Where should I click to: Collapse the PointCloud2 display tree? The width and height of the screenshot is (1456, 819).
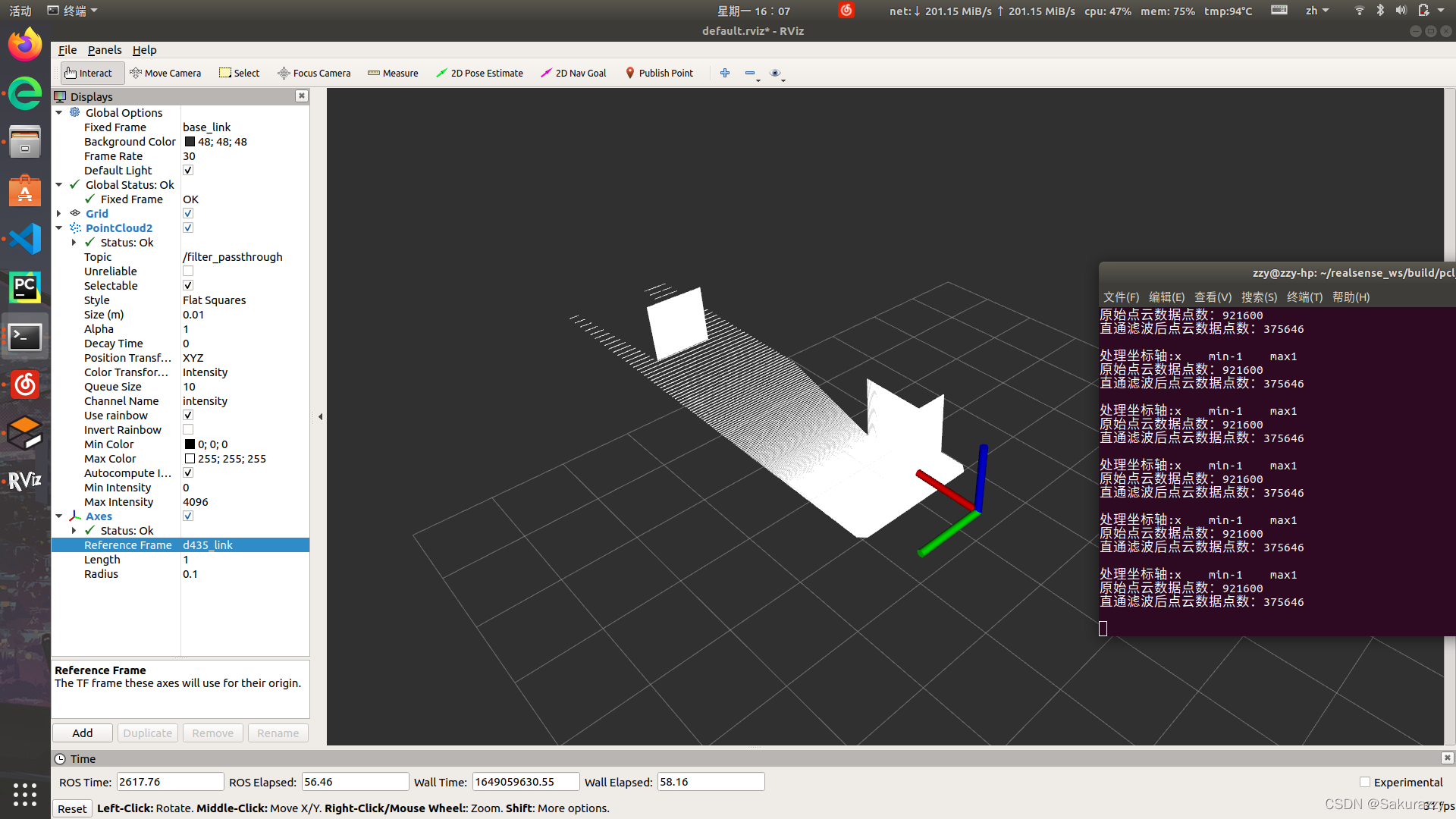pyautogui.click(x=59, y=228)
